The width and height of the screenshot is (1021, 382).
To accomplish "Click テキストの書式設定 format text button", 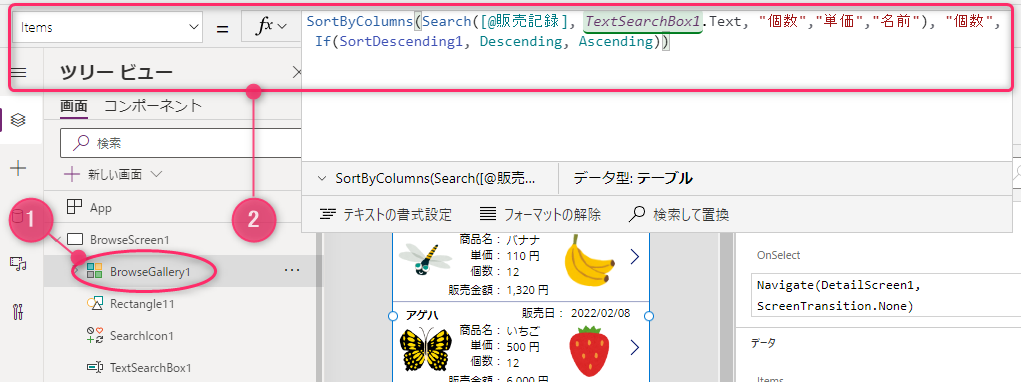I will [x=385, y=214].
